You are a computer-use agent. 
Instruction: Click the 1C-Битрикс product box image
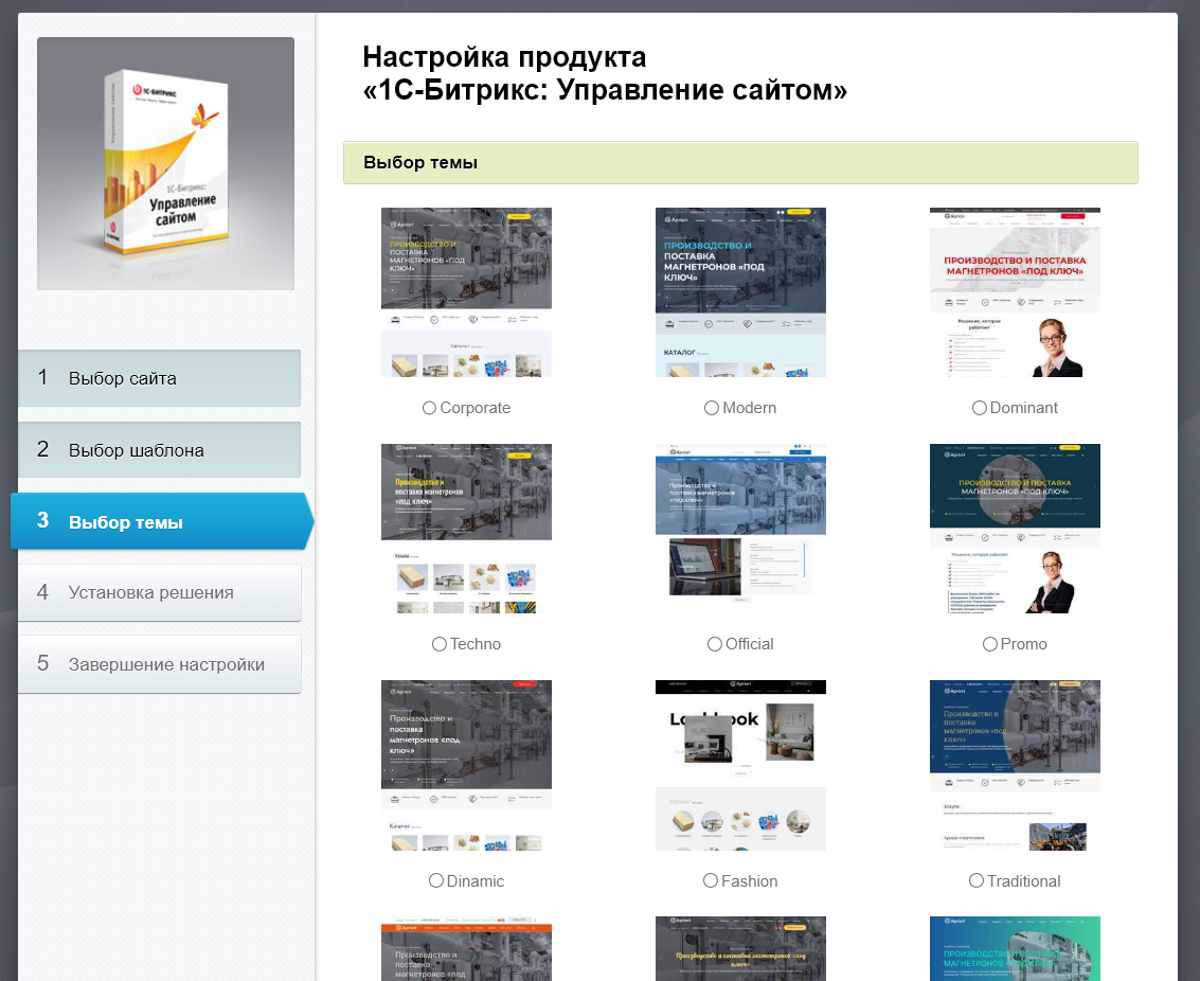tap(166, 164)
